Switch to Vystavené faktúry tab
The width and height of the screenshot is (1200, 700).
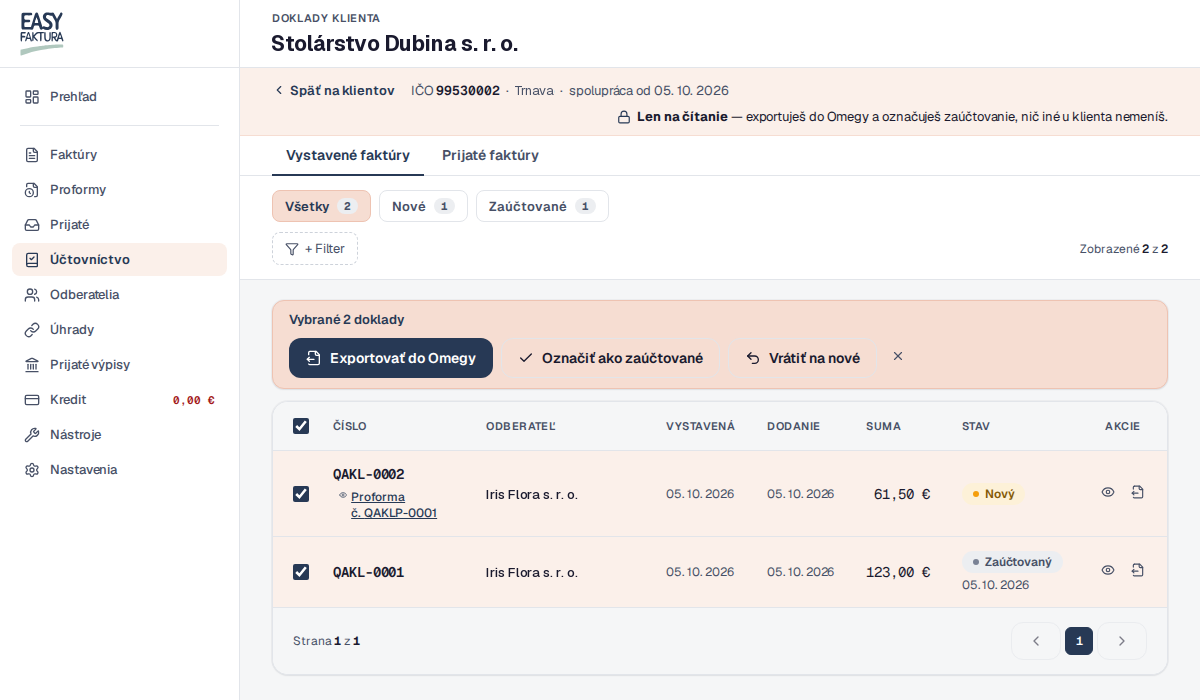coord(348,155)
